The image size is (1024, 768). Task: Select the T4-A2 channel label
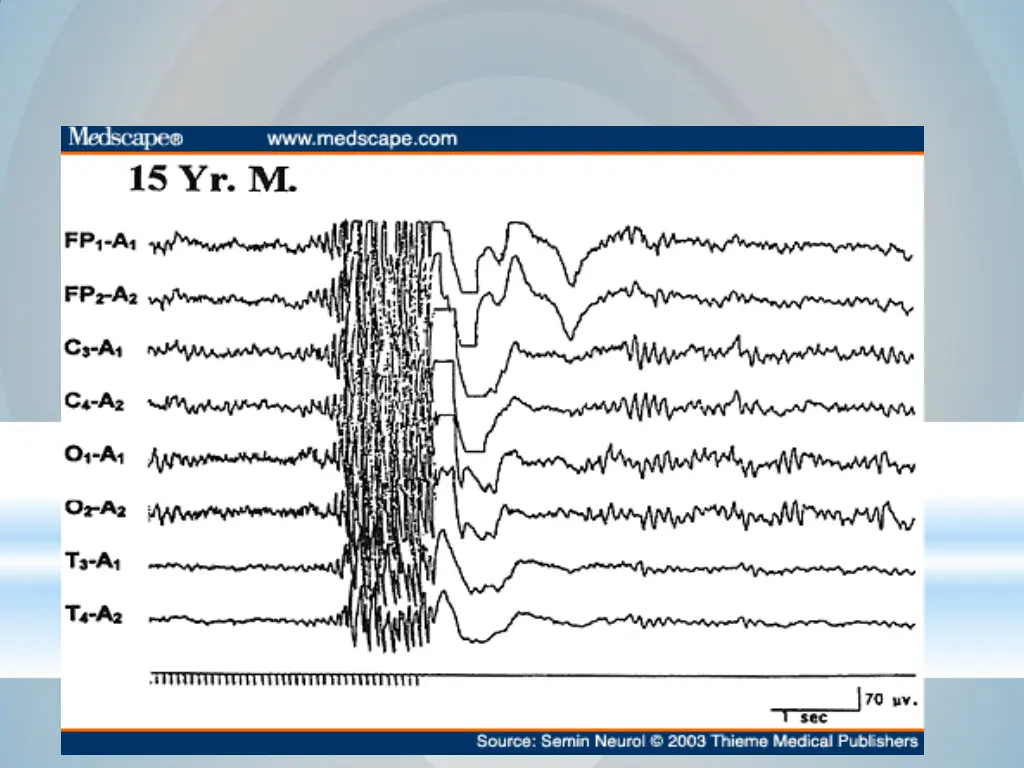[x=93, y=614]
